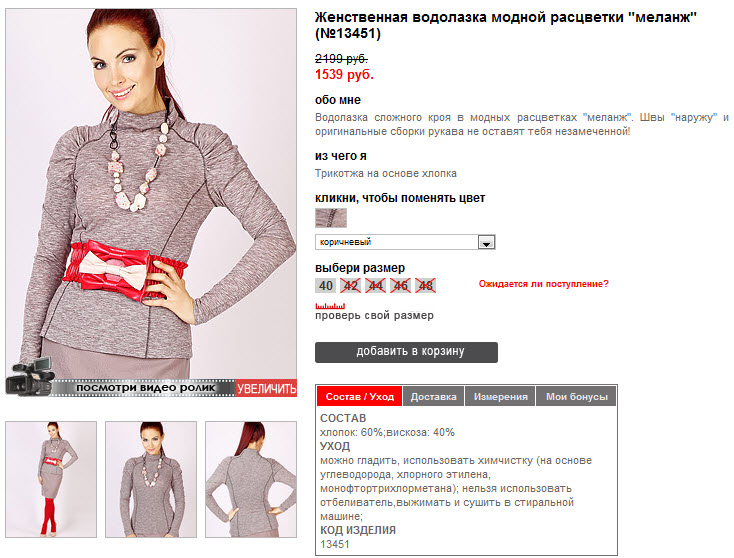Switch to the Доставка tab
The height and width of the screenshot is (558, 734).
click(x=433, y=396)
